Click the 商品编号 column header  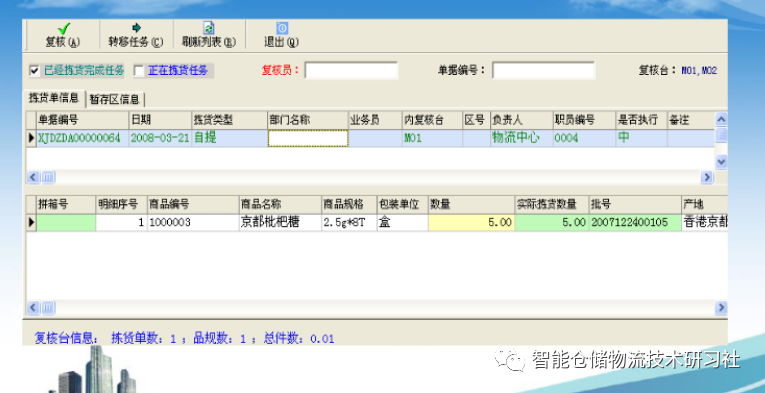click(x=193, y=204)
